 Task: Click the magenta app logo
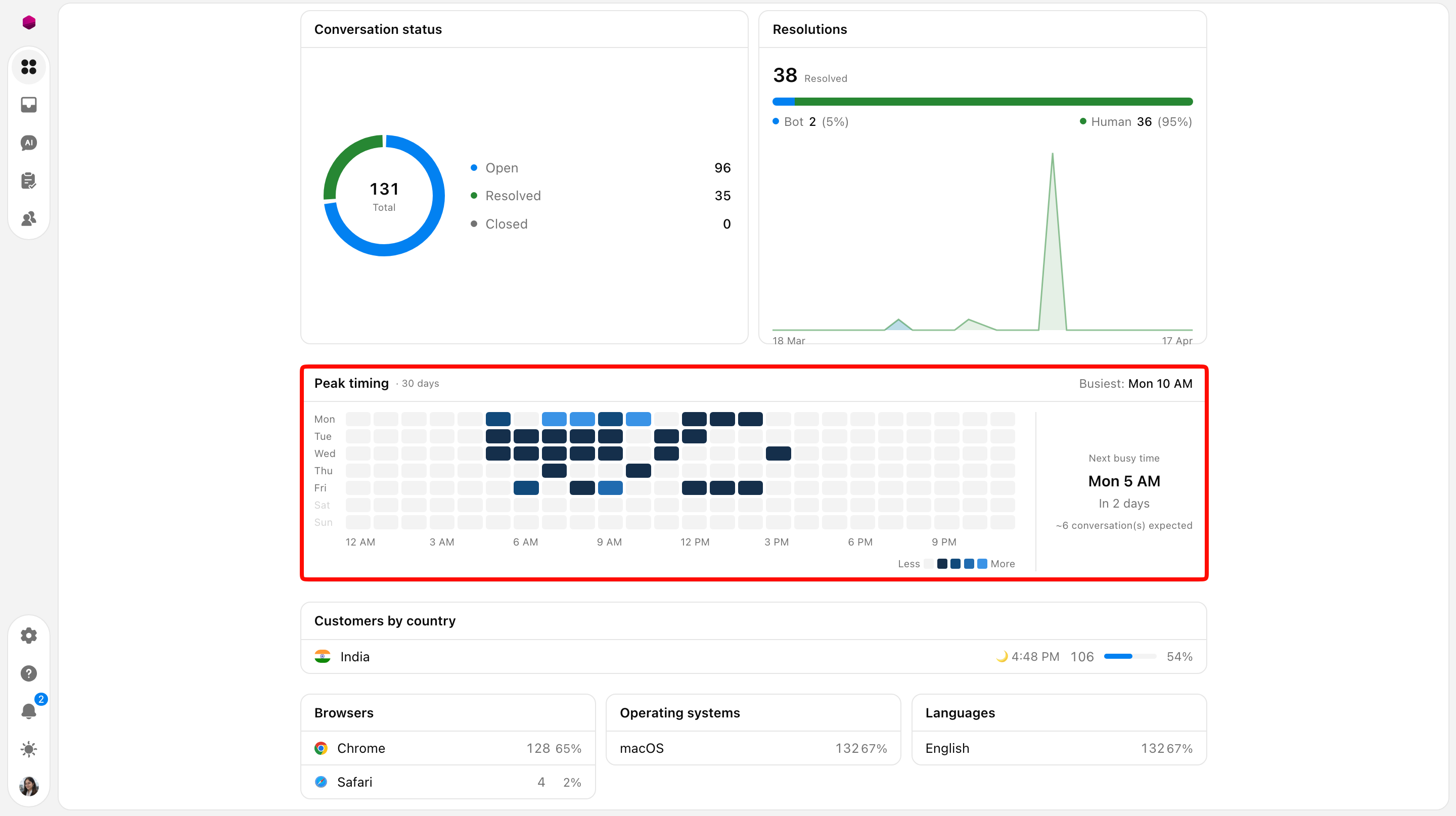click(x=29, y=23)
